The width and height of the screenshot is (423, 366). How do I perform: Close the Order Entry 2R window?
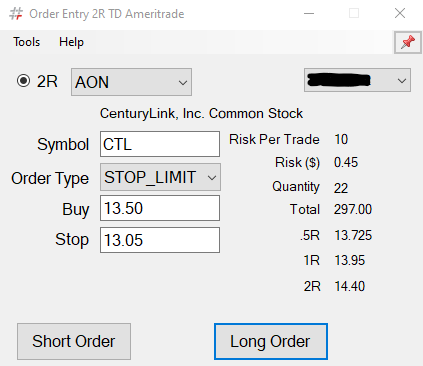[x=400, y=14]
